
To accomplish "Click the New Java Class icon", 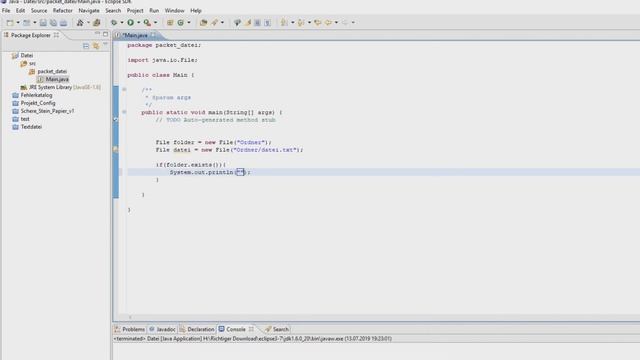I will pos(180,23).
